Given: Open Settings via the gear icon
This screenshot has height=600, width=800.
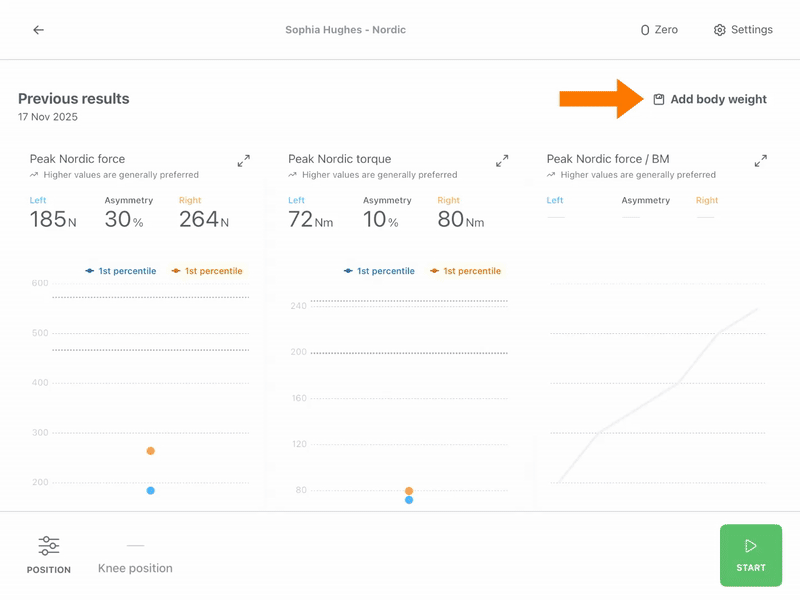Looking at the screenshot, I should pyautogui.click(x=719, y=30).
